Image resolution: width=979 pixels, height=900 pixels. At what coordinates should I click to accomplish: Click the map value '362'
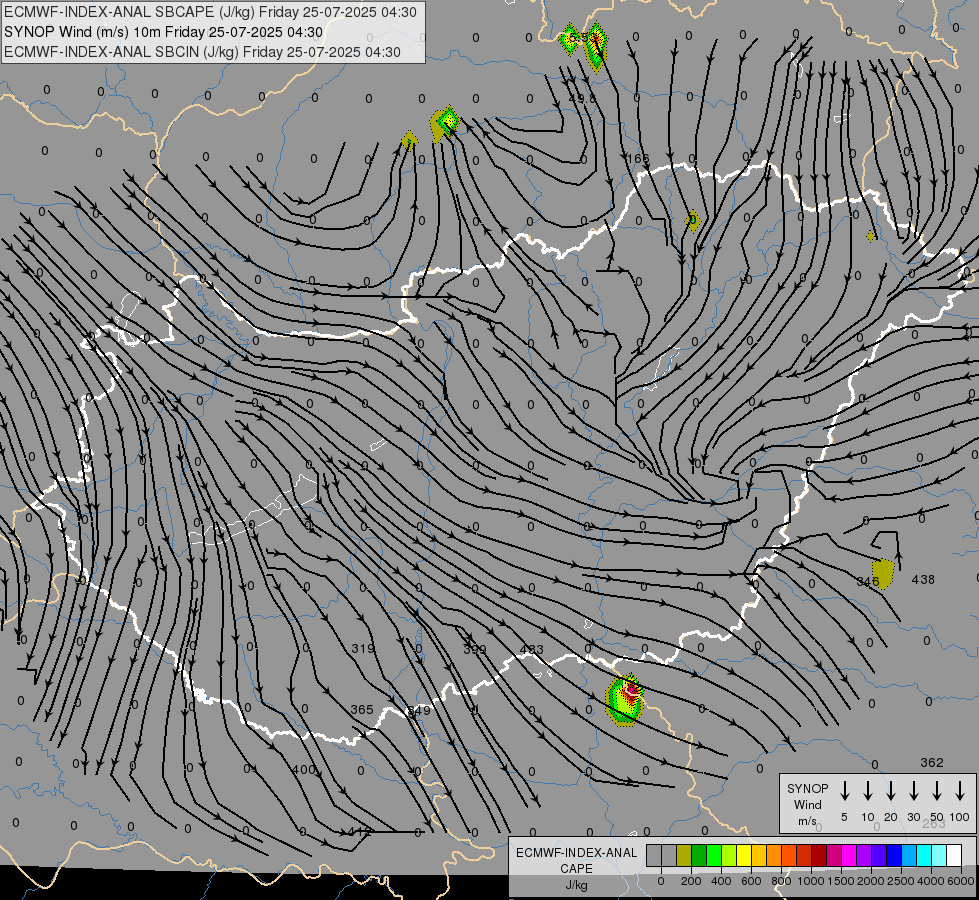932,762
